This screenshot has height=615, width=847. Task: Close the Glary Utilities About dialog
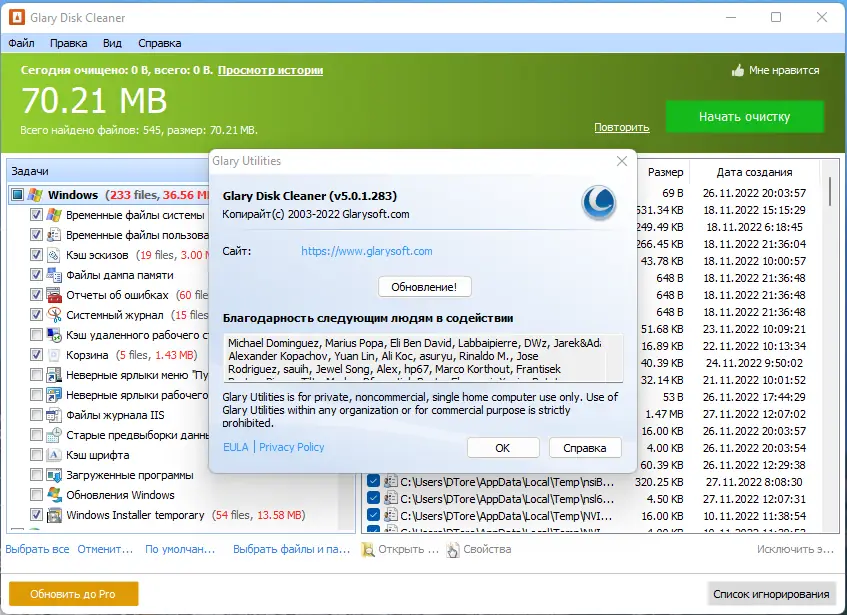[x=622, y=161]
